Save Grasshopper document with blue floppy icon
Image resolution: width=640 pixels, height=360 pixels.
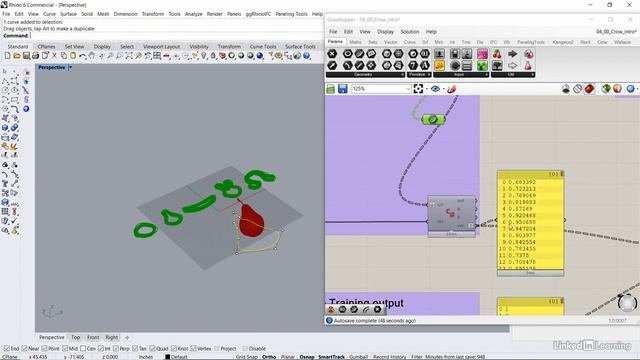(x=342, y=89)
